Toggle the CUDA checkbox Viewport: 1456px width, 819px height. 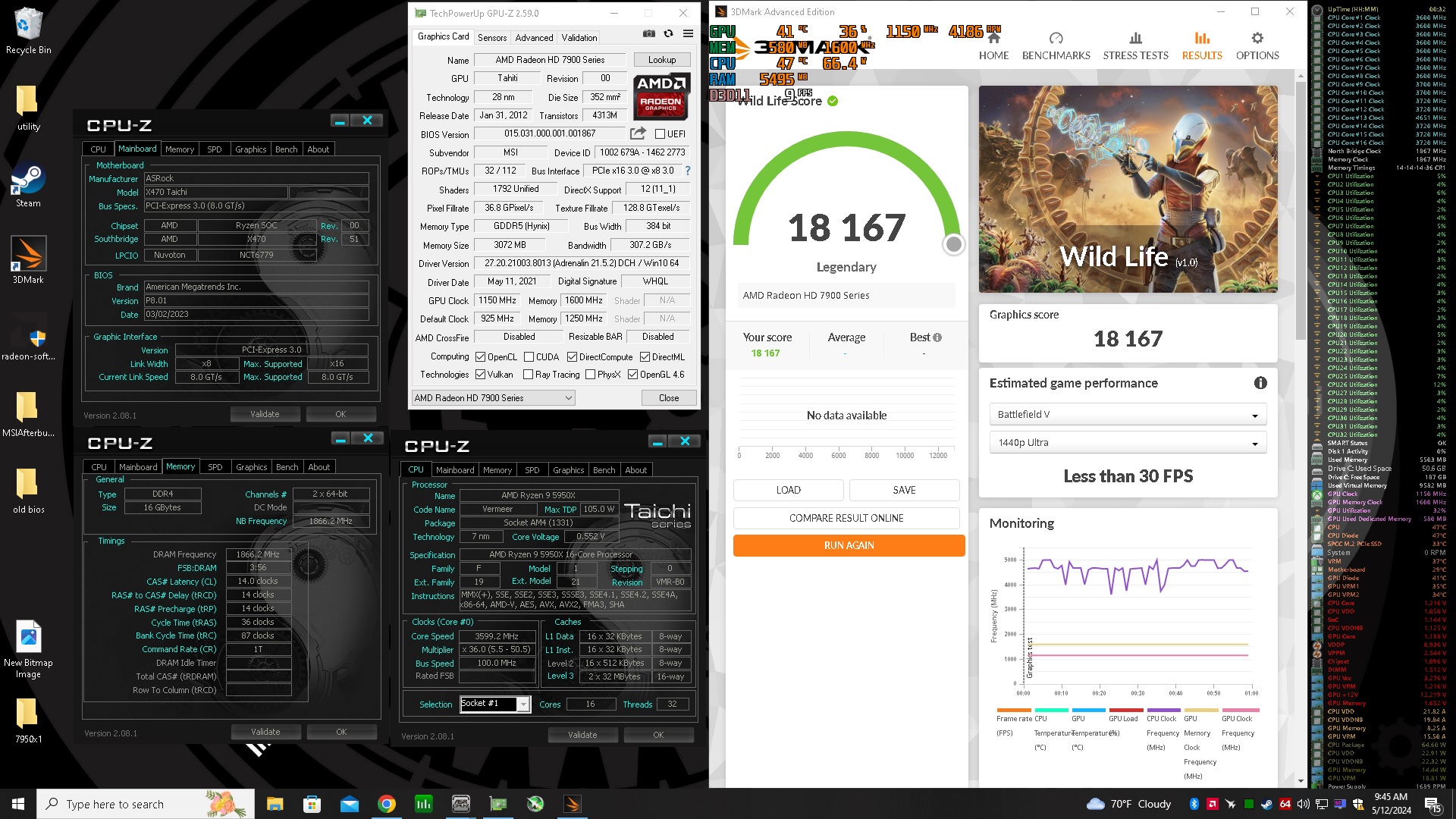point(529,356)
